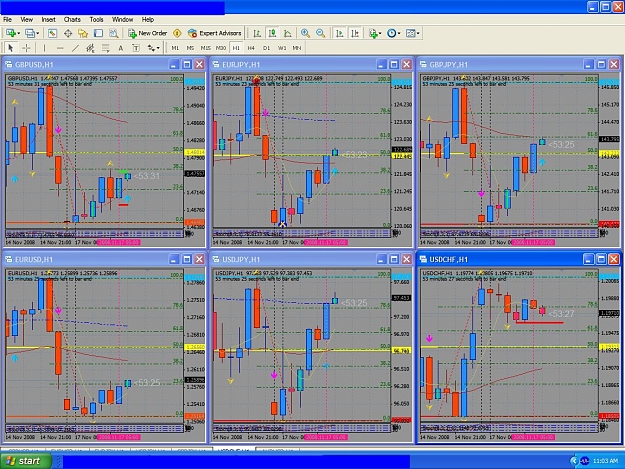Expand the Indicators dropdown arrow
625x469 pixels.
(x=380, y=33)
